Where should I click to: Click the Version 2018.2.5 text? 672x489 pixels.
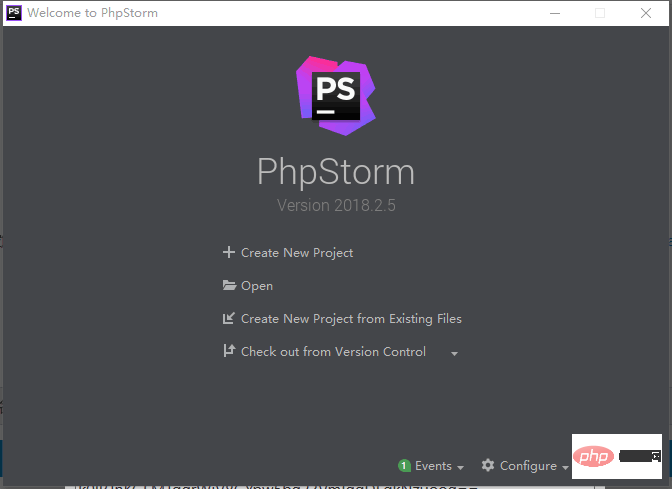coord(336,205)
